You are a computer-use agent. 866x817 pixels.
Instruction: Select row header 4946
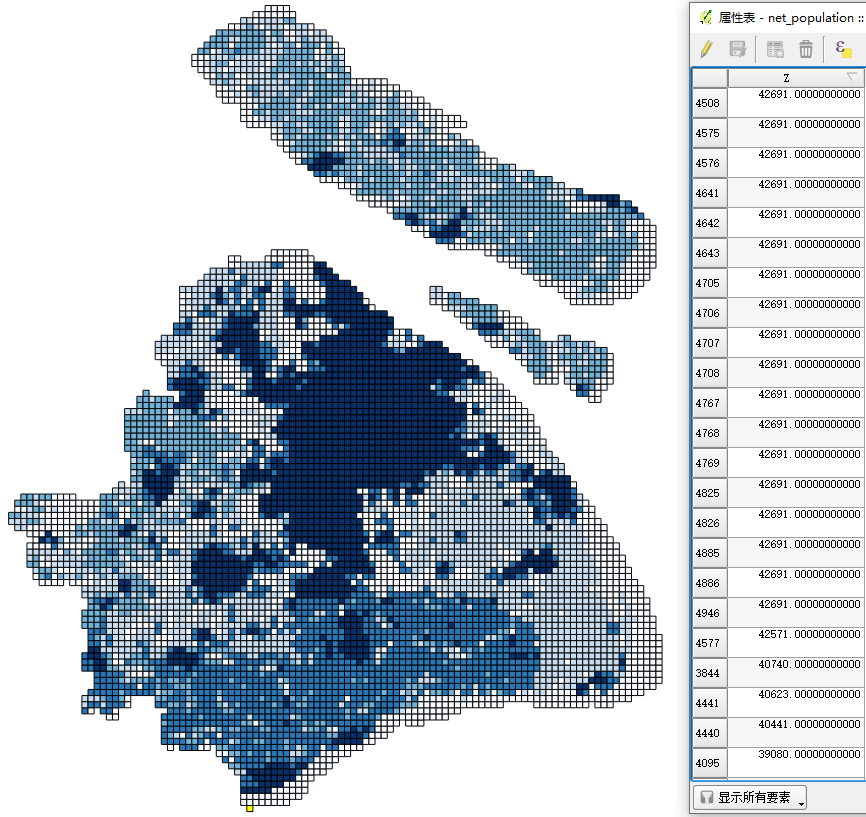coord(710,613)
